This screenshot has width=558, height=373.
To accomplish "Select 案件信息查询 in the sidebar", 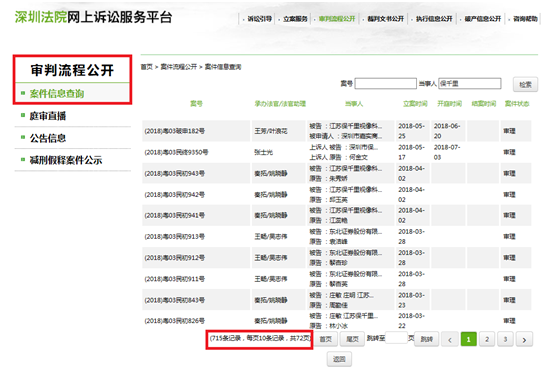I will tap(57, 94).
